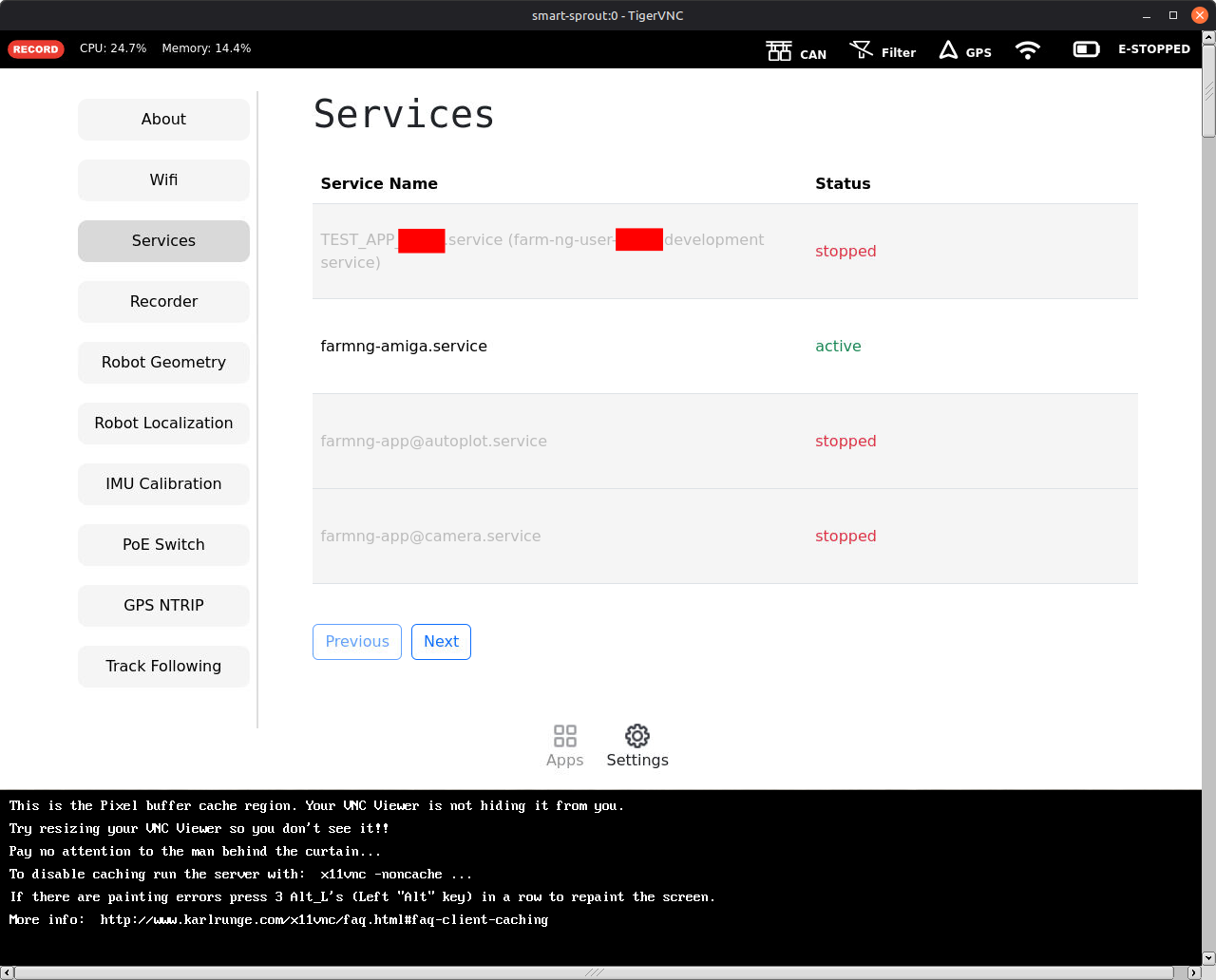
Task: Click the battery level icon
Action: tap(1086, 49)
